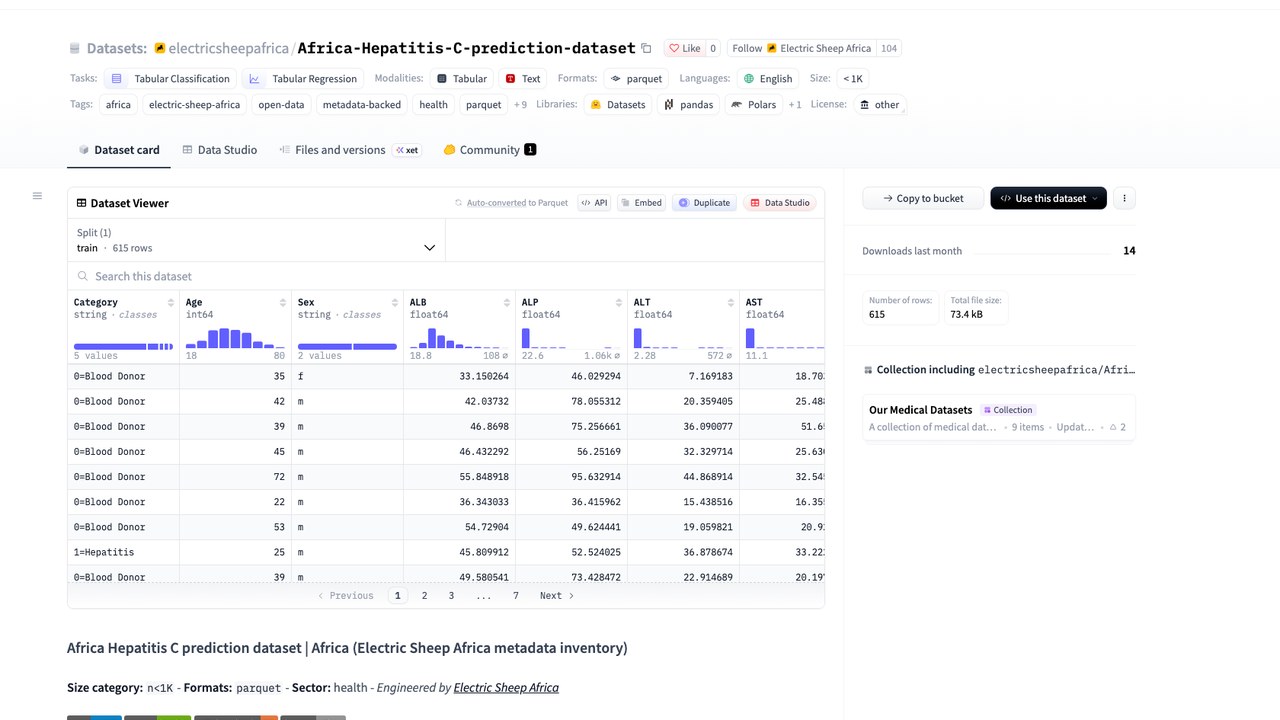
Task: Sort by the Sex column sort icon
Action: coord(394,302)
